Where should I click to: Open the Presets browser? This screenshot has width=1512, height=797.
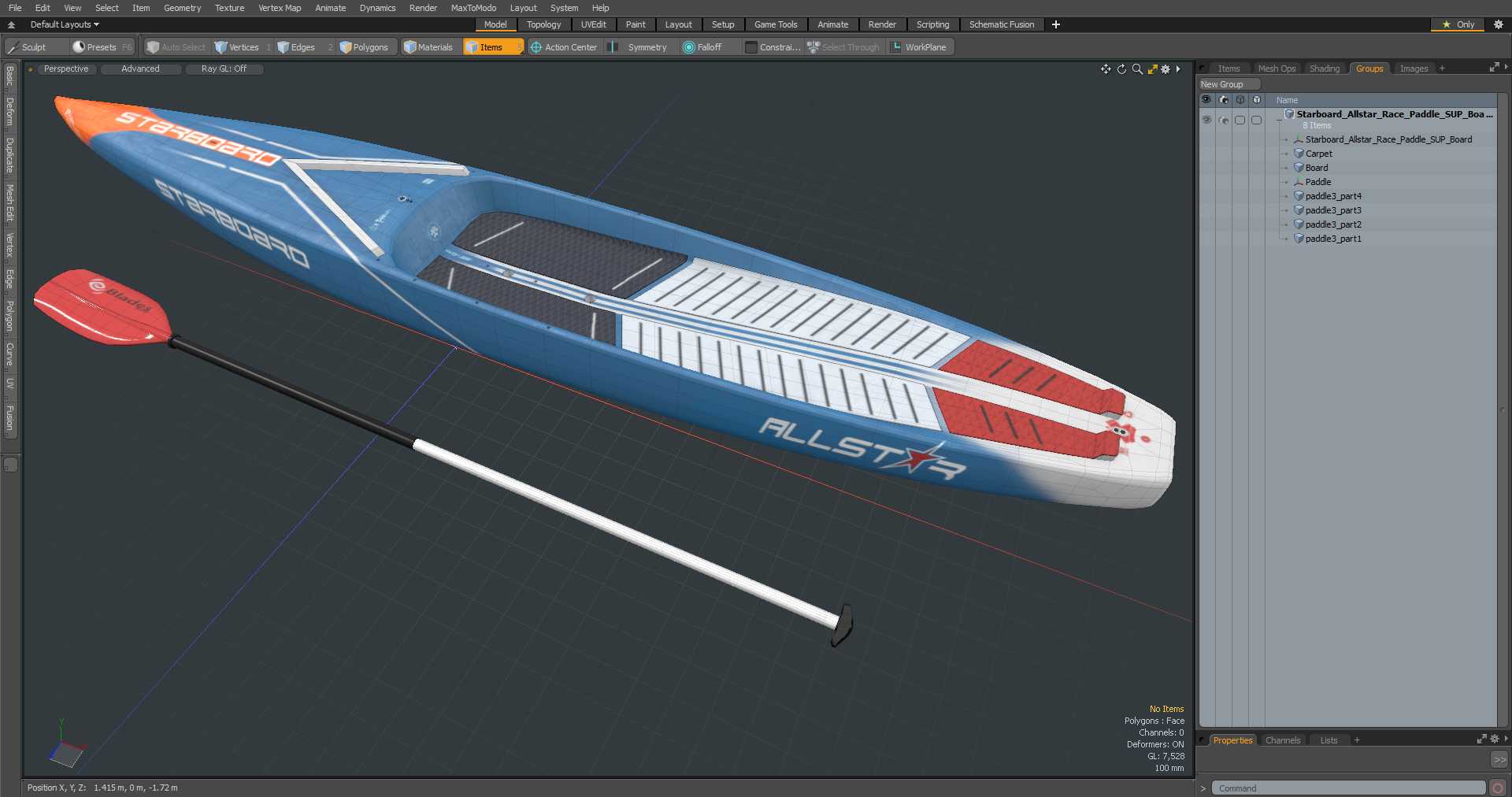102,47
